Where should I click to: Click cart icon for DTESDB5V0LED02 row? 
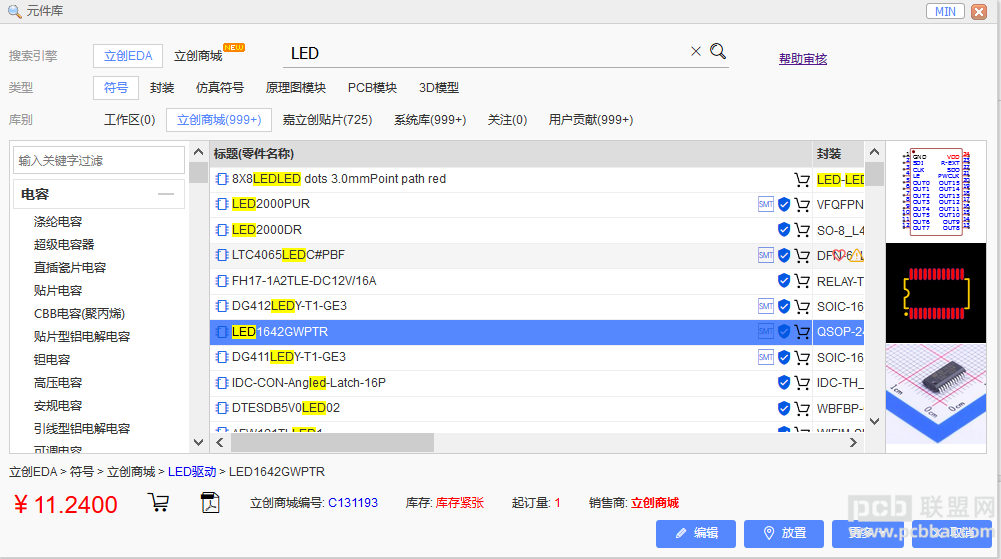[802, 408]
